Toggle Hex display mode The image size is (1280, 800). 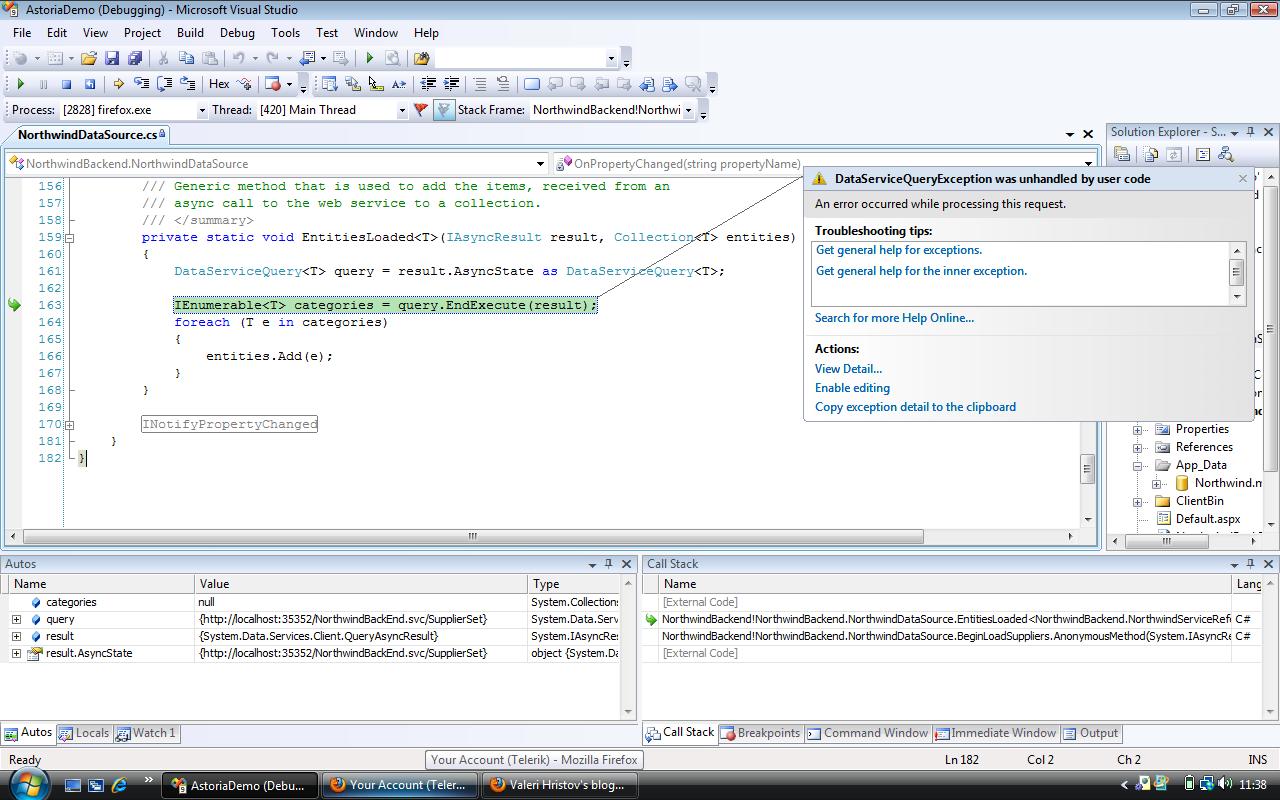pyautogui.click(x=219, y=84)
